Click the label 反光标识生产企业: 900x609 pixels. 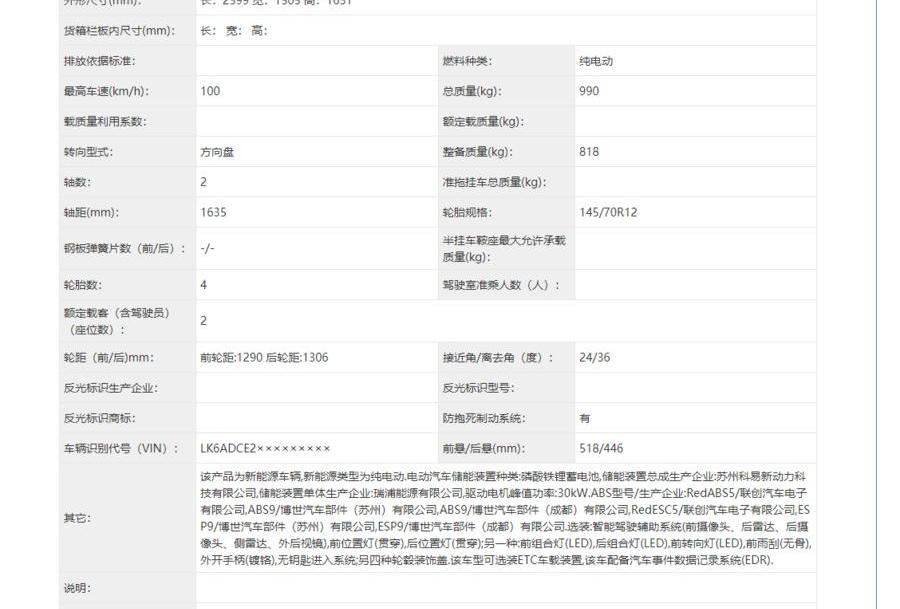(x=111, y=388)
